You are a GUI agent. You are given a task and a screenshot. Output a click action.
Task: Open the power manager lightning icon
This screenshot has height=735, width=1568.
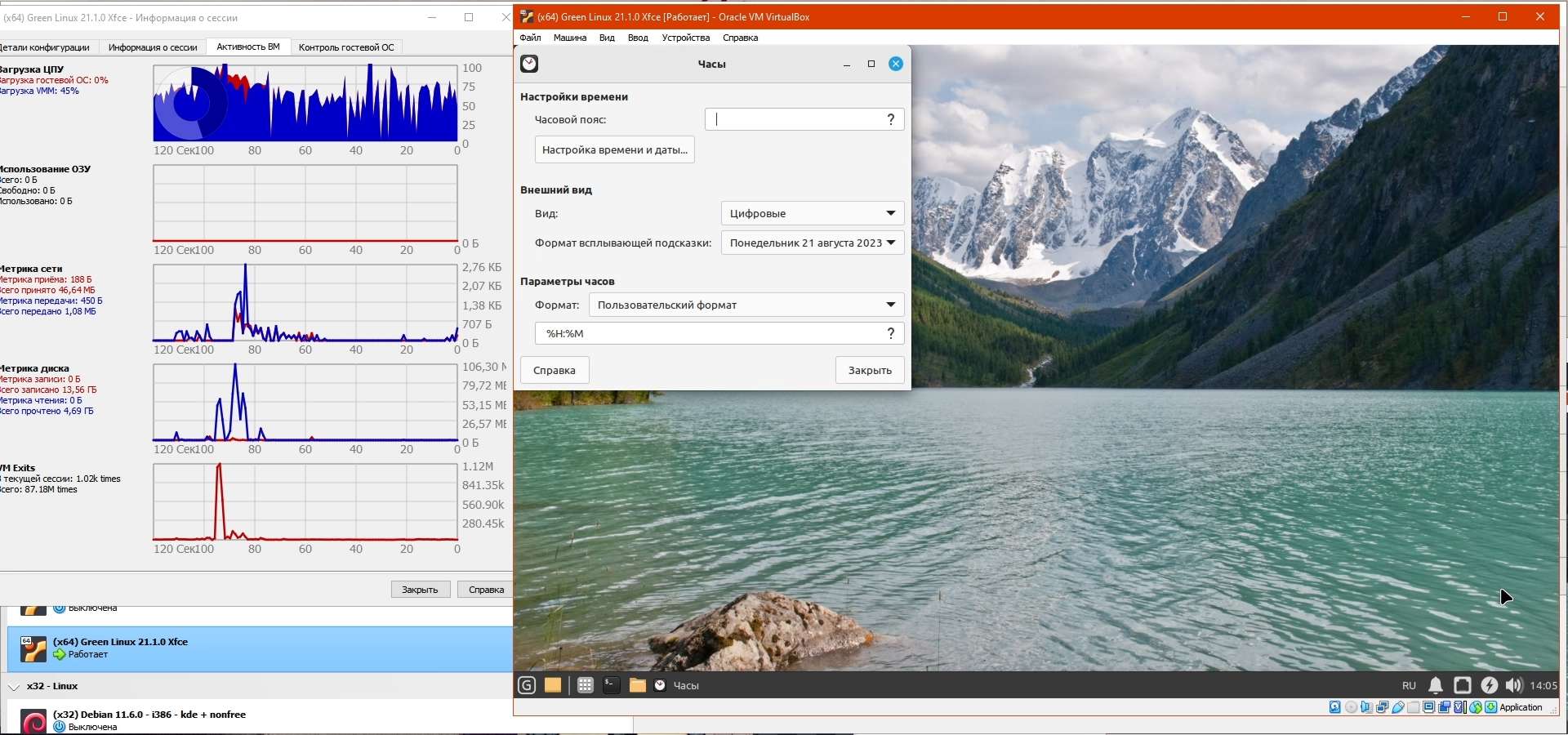pyautogui.click(x=1489, y=685)
